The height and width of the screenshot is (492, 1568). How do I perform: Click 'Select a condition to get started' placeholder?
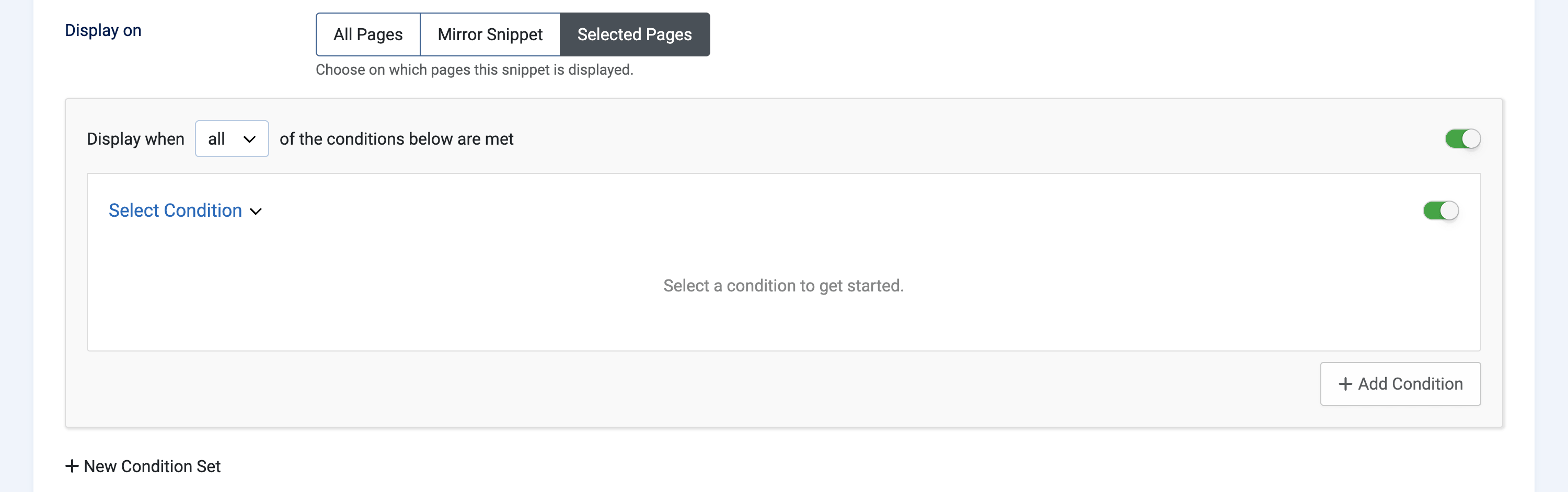tap(783, 286)
